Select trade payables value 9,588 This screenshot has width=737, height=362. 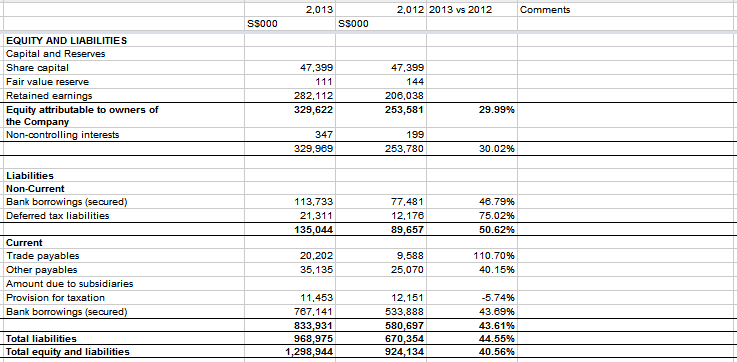(x=381, y=256)
